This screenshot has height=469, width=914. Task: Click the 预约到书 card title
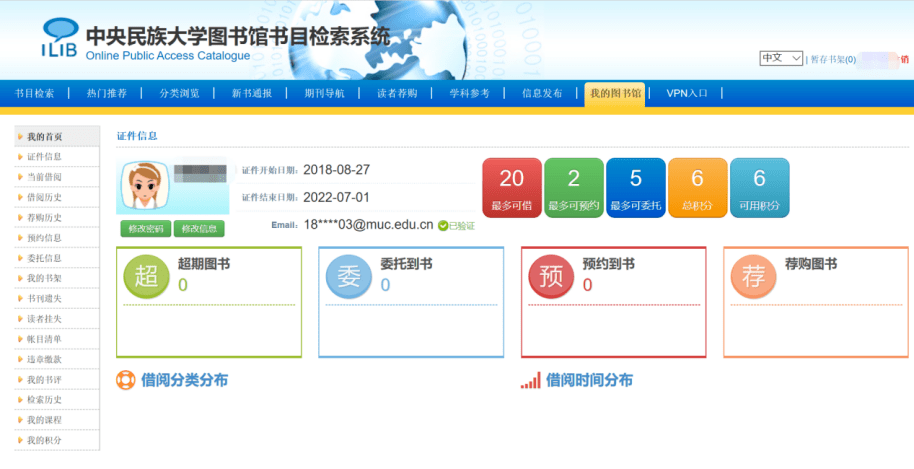pyautogui.click(x=609, y=264)
